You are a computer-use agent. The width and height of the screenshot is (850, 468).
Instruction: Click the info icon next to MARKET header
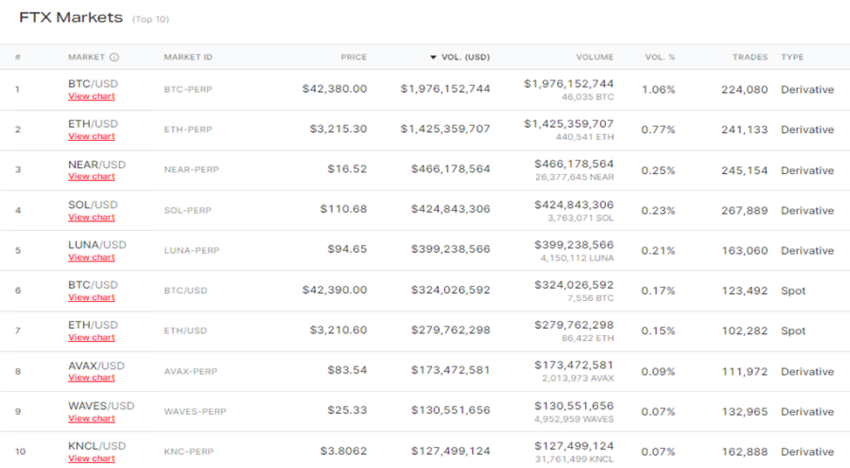pos(114,57)
